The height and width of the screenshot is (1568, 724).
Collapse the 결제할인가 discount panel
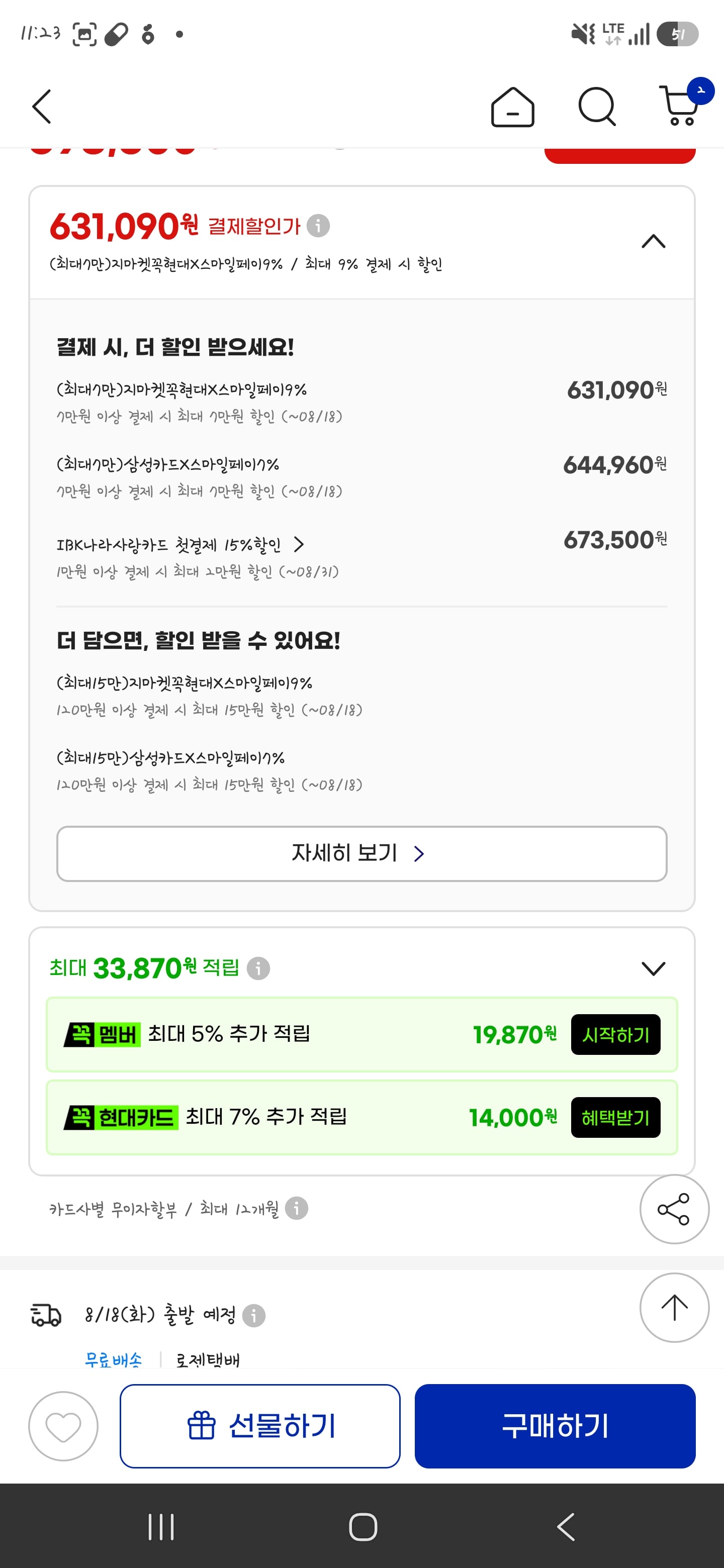(654, 241)
